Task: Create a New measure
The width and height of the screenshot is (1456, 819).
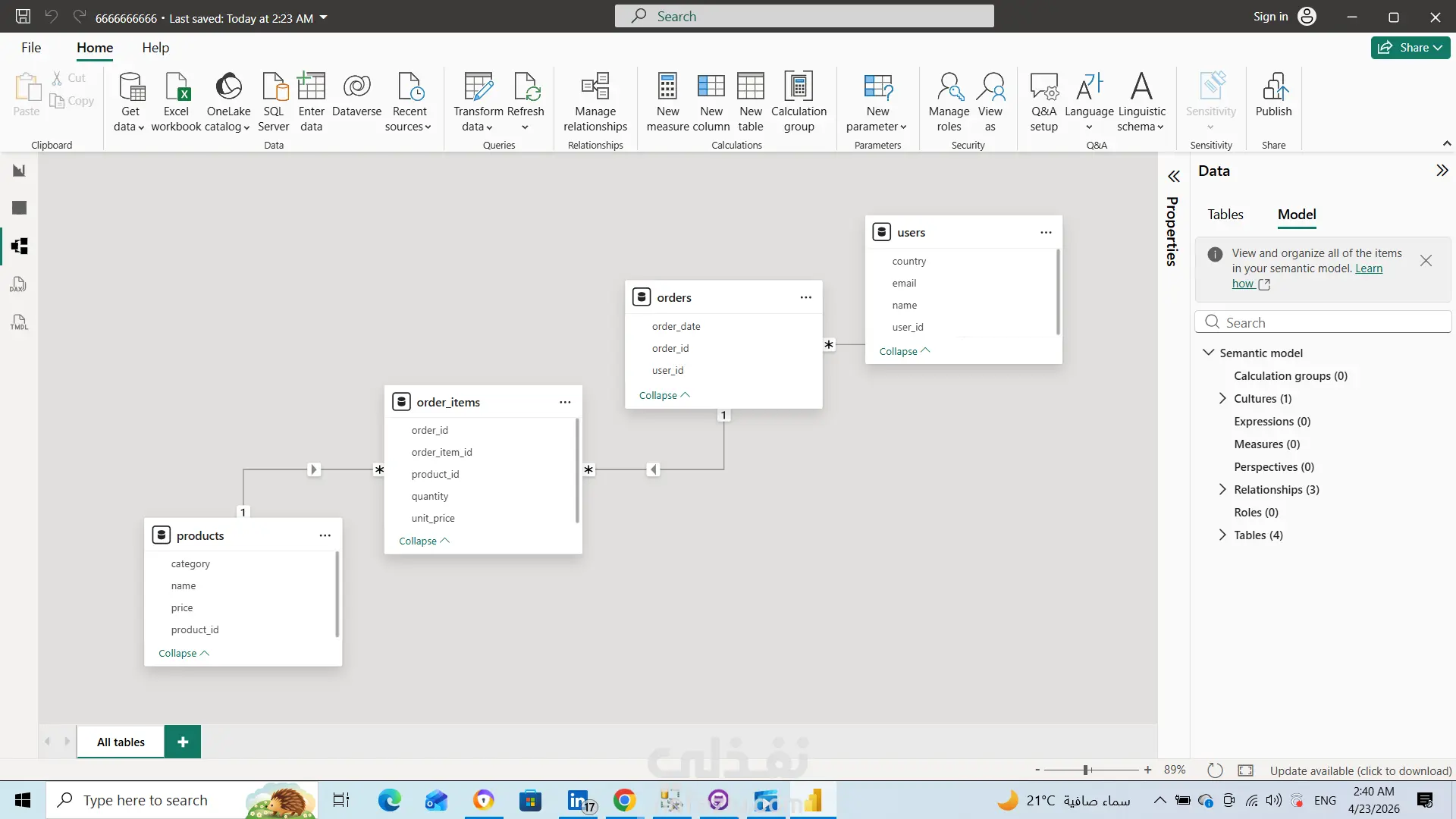Action: coord(667,102)
